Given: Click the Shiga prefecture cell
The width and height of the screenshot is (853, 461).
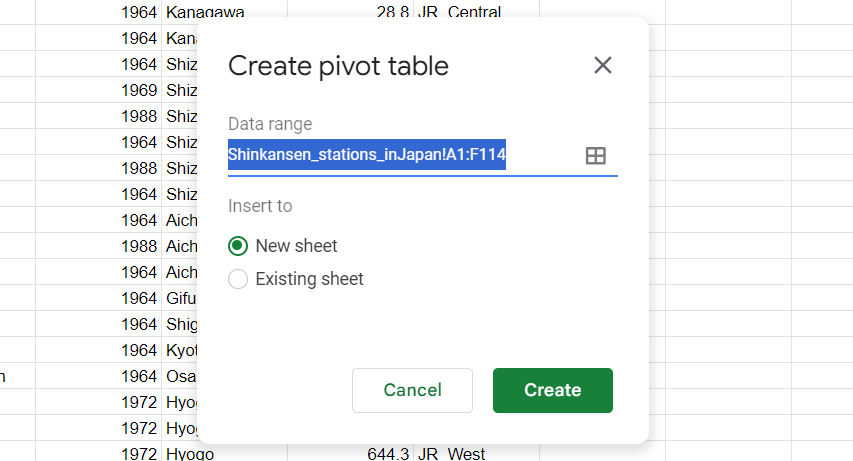Looking at the screenshot, I should click(180, 324).
